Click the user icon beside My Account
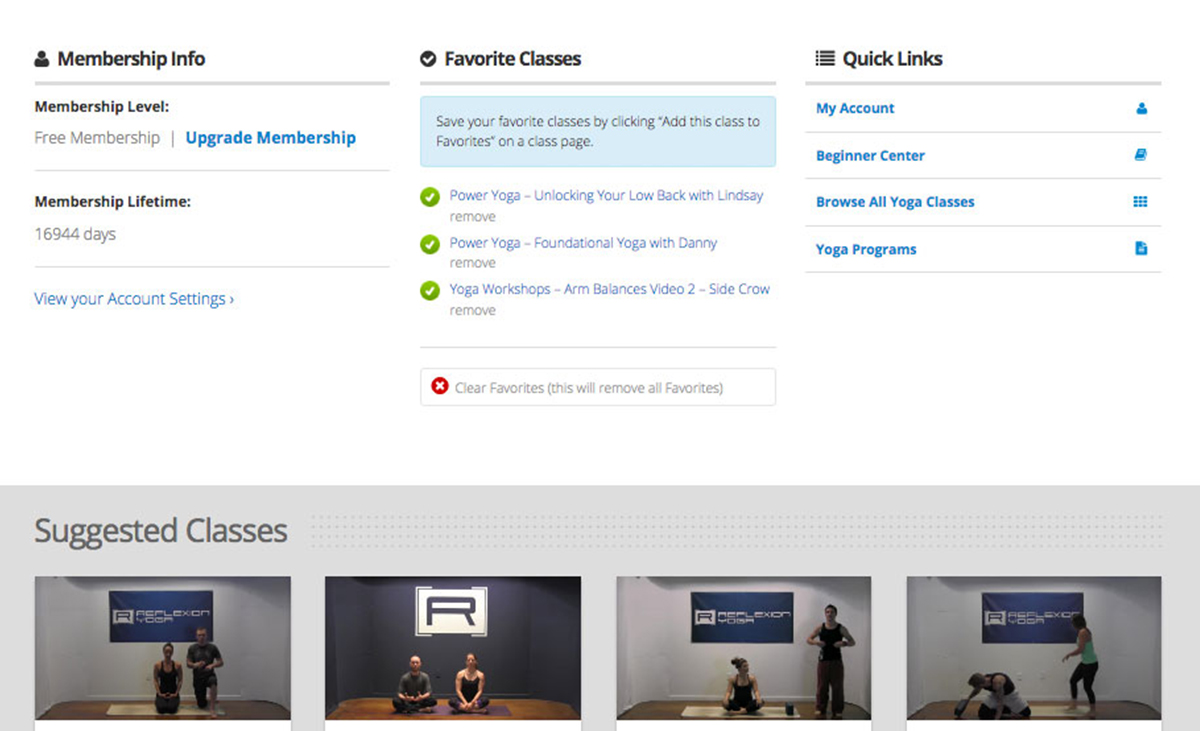Viewport: 1200px width, 731px height. pos(1141,108)
